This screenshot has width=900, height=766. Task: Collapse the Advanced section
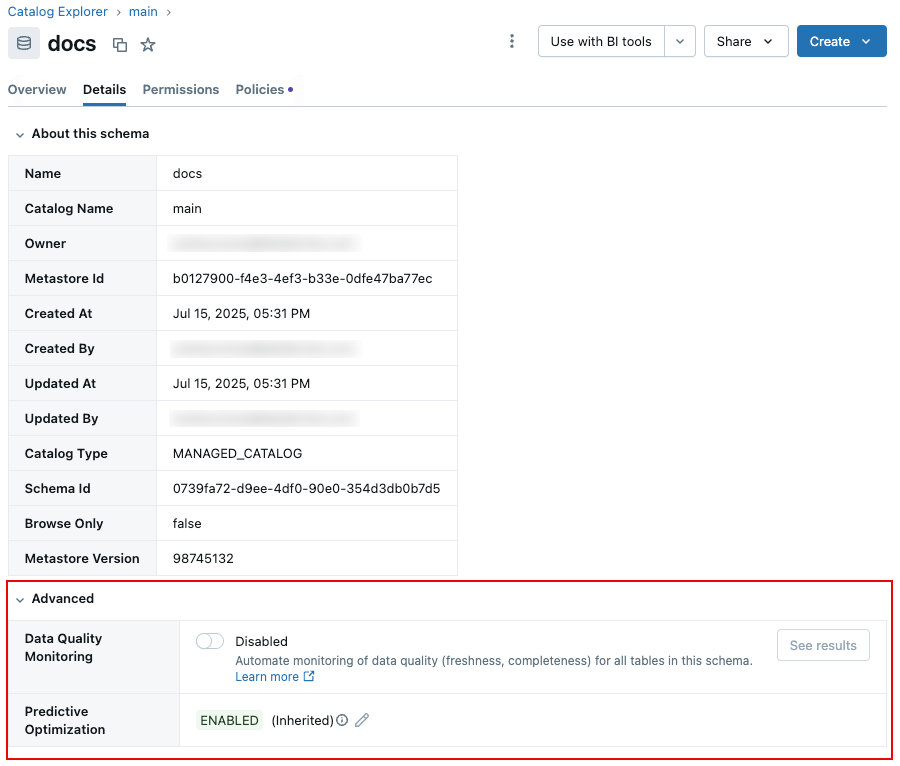(x=20, y=600)
